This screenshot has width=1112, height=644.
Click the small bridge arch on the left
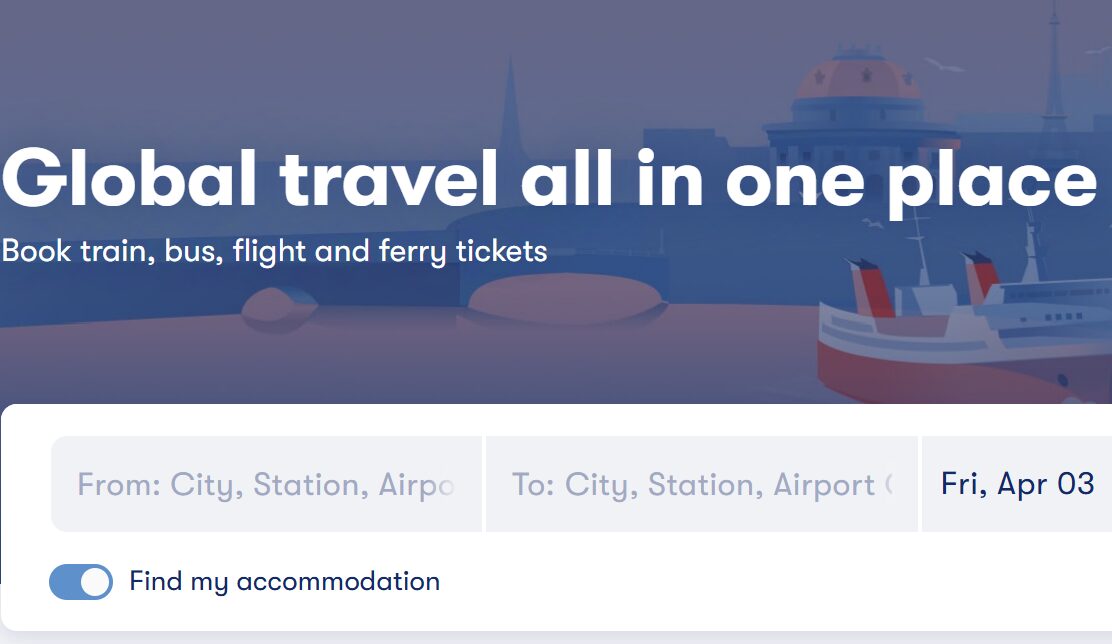[x=281, y=302]
